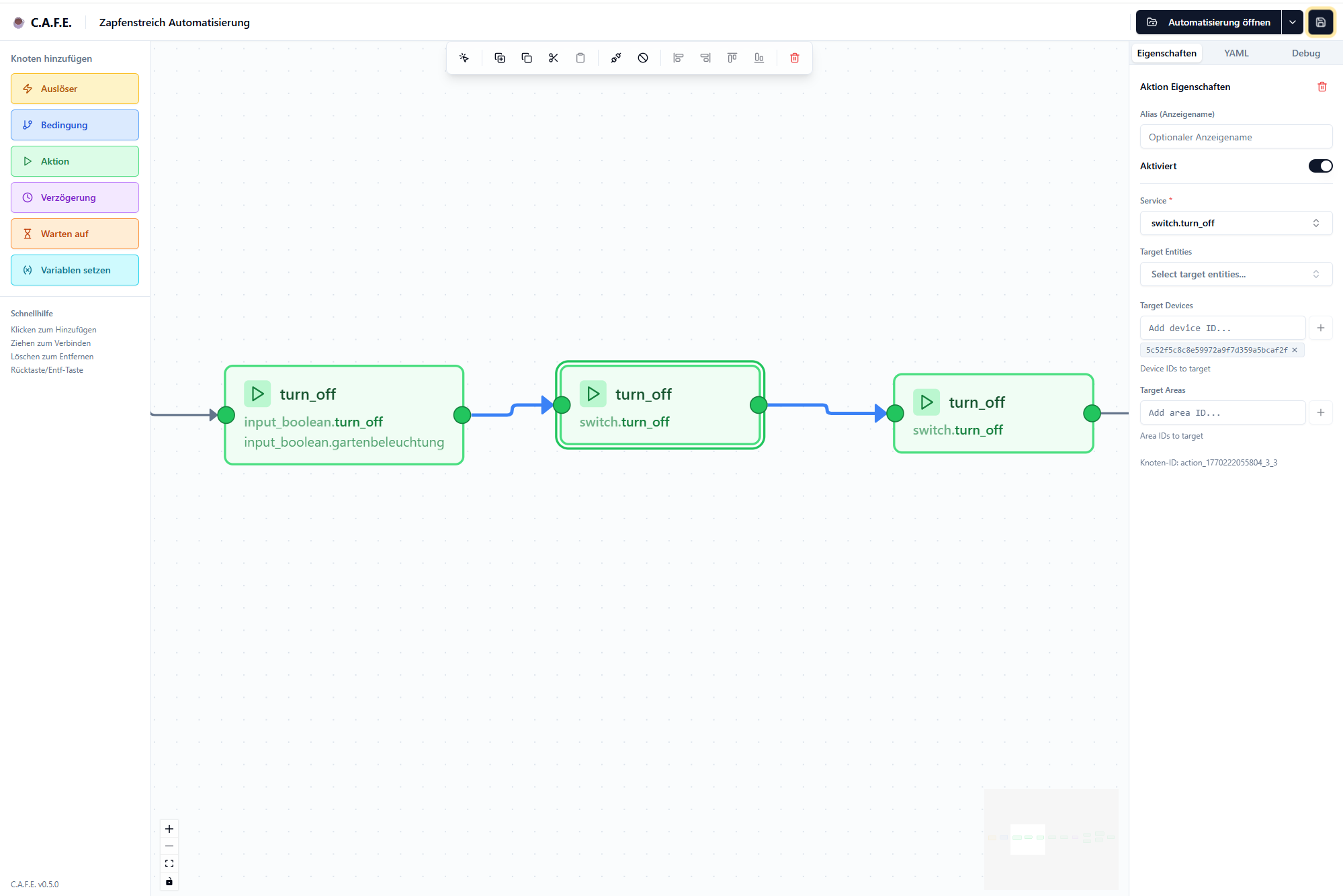Toggle the canvas lock control

(x=169, y=881)
